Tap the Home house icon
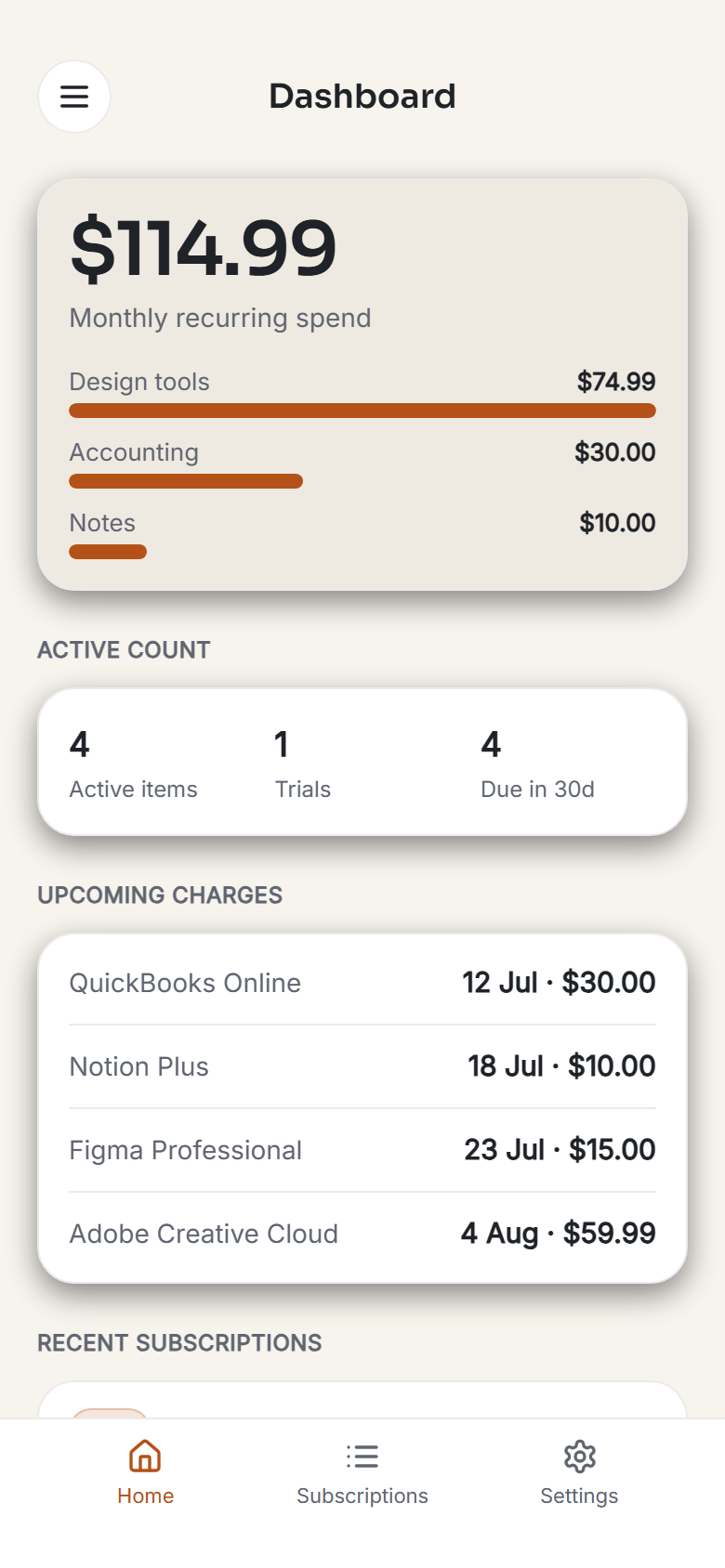Viewport: 725px width, 1568px height. point(145,1456)
